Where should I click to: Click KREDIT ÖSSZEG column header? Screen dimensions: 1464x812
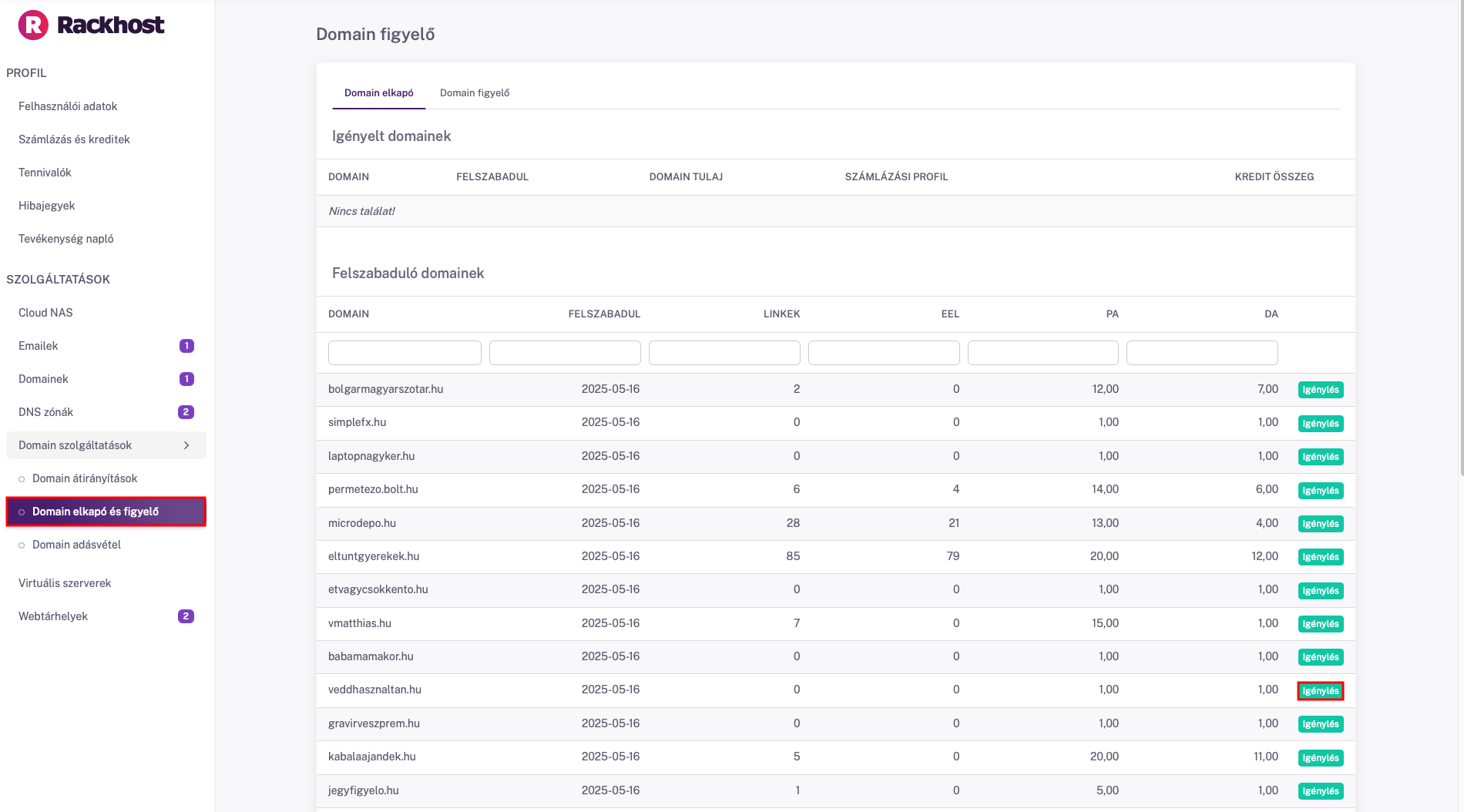[1274, 177]
